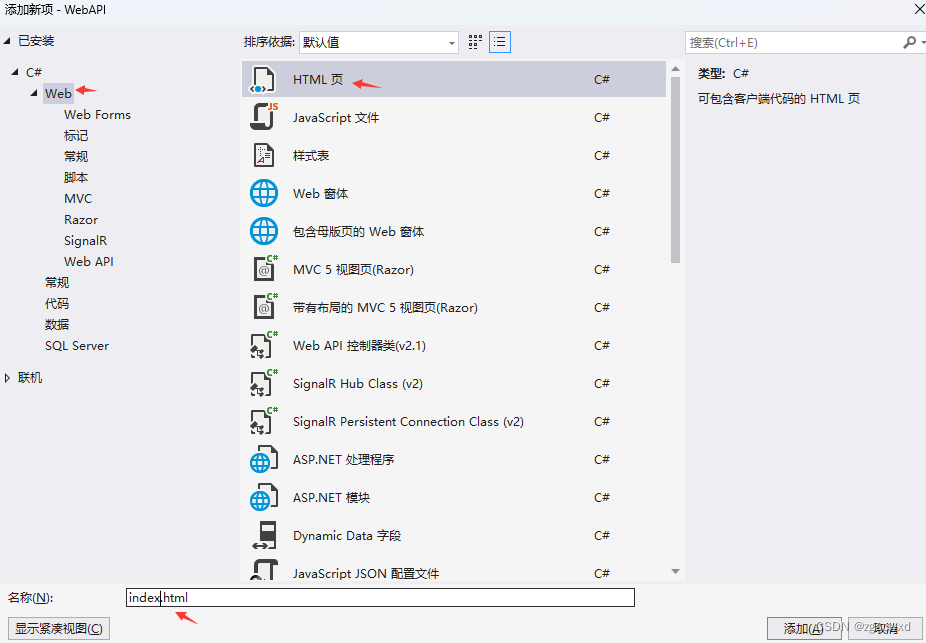
Task: Click the Dynamic Data 字段 icon
Action: coord(264,536)
